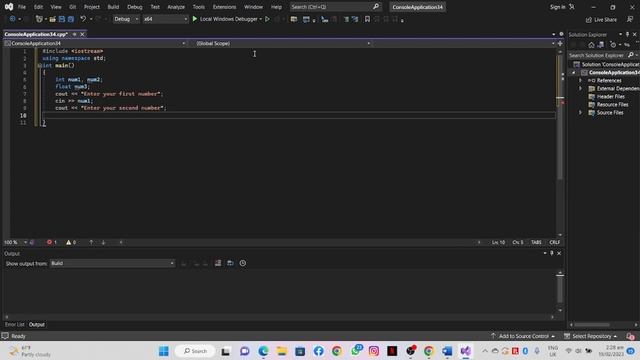Click the New Project icon in toolbar
This screenshot has width=640, height=360.
[x=39, y=19]
